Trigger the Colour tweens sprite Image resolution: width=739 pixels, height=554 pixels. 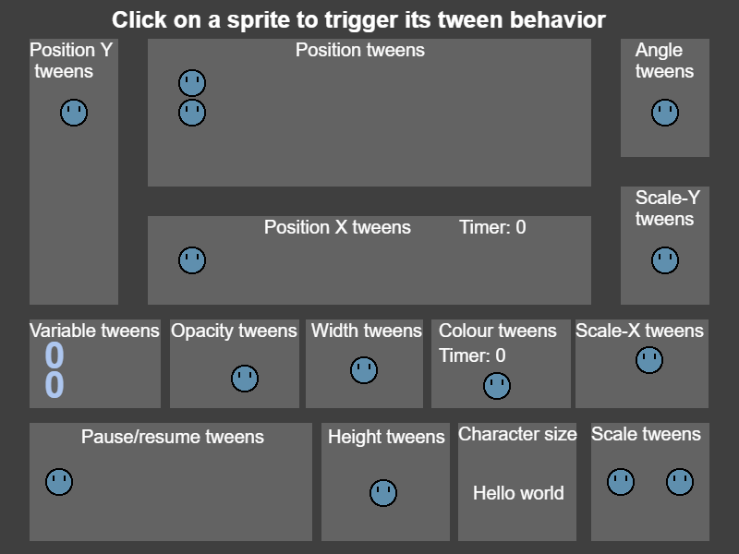497,385
